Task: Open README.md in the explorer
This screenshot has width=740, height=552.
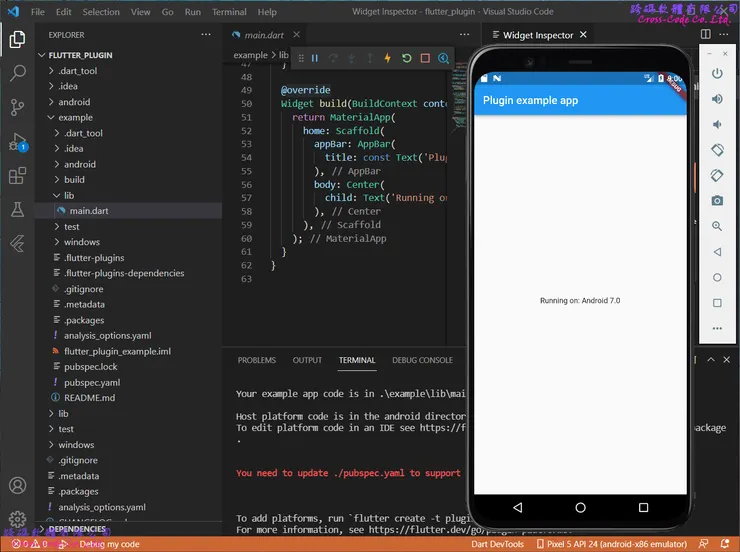Action: [89, 398]
